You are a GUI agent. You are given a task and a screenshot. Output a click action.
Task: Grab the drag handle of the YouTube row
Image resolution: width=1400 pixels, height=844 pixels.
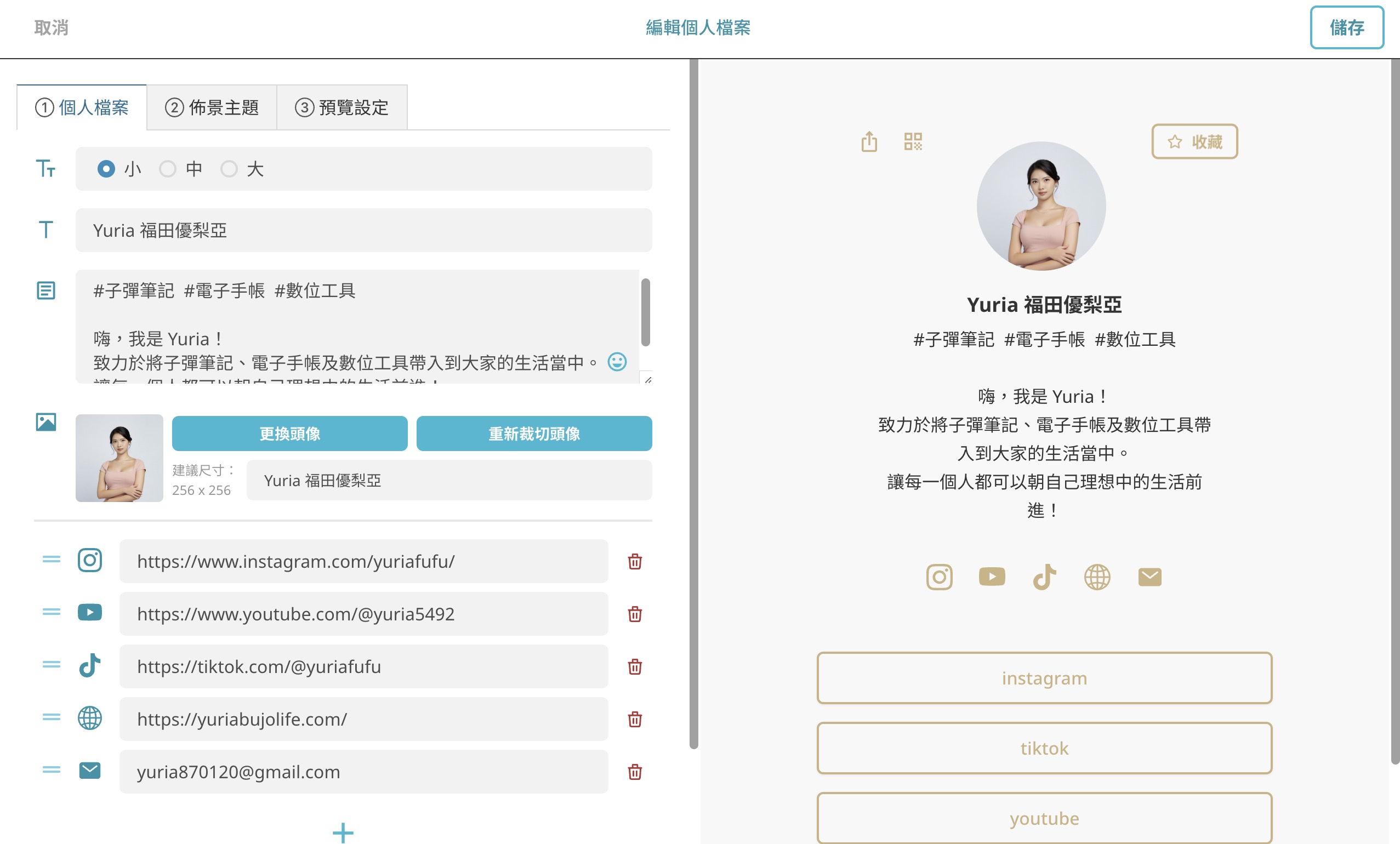click(51, 612)
